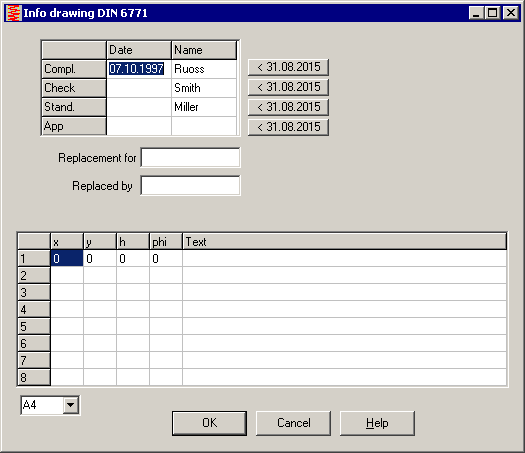Set App date via 31.08.2015 button
525x453 pixels.
(x=288, y=127)
